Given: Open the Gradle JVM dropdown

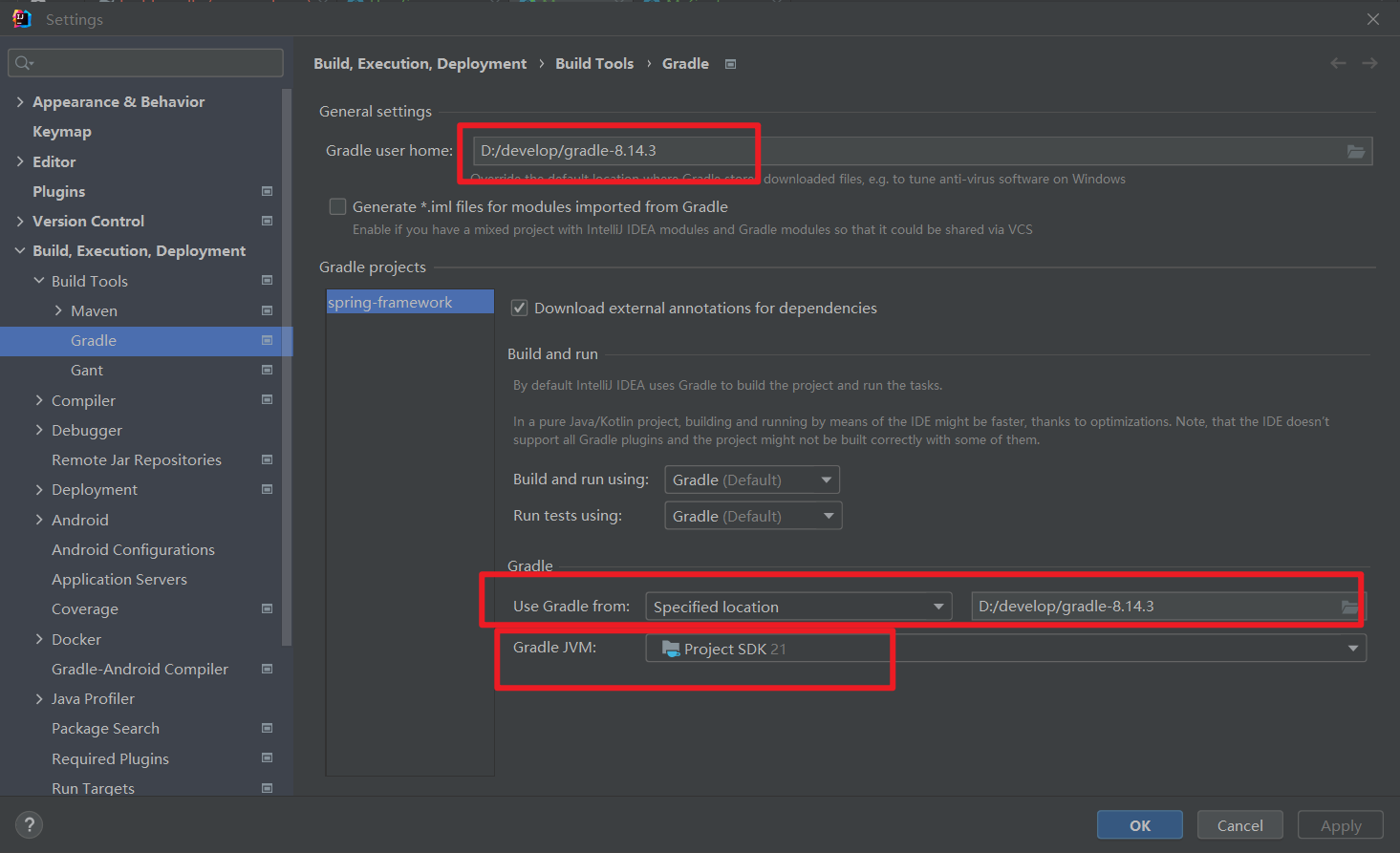Looking at the screenshot, I should [x=1005, y=649].
